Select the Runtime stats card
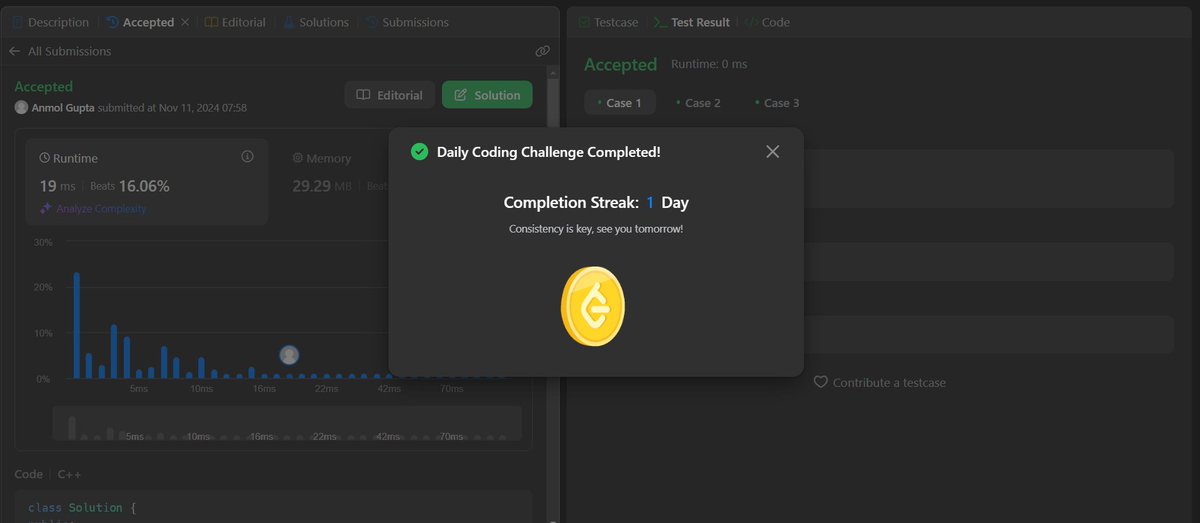 point(147,181)
